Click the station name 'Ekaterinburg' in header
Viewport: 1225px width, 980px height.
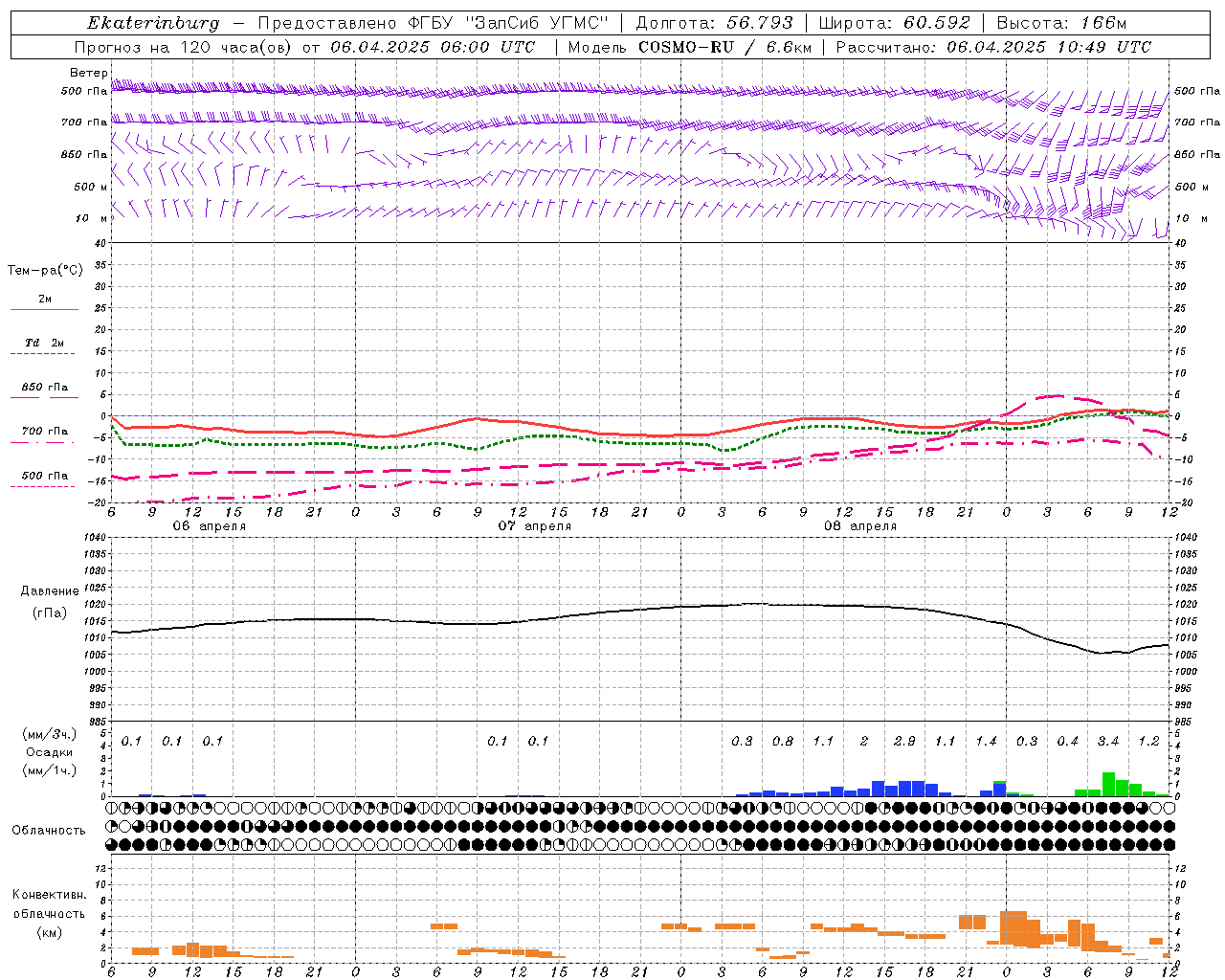tap(153, 23)
